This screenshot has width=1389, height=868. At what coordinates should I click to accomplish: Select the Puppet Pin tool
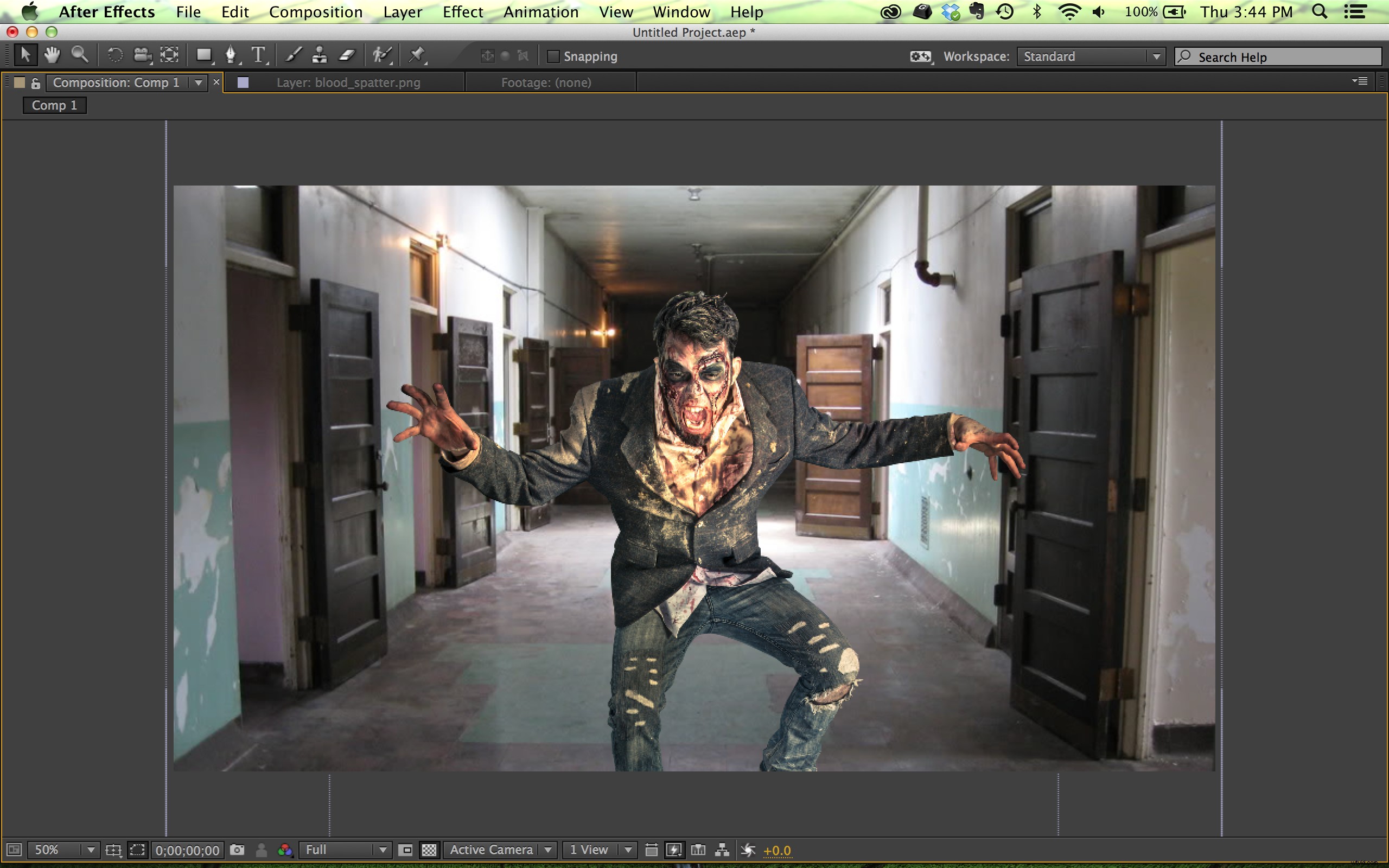click(x=416, y=55)
